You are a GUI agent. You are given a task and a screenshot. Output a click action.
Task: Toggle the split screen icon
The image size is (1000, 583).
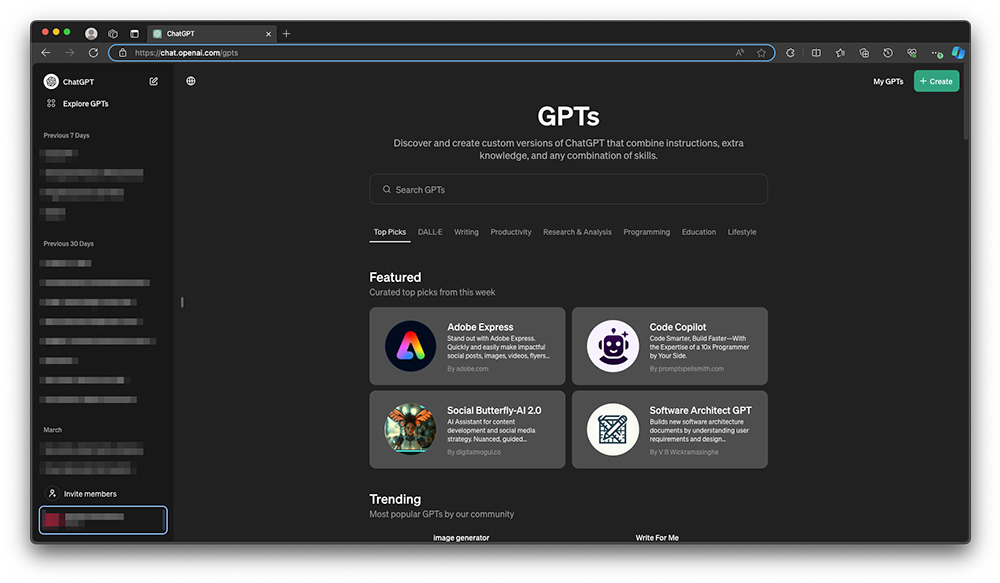816,53
